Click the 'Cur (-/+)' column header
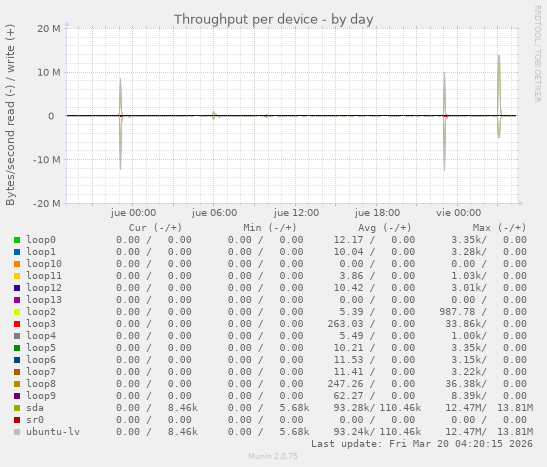The height and width of the screenshot is (467, 547). tap(155, 228)
